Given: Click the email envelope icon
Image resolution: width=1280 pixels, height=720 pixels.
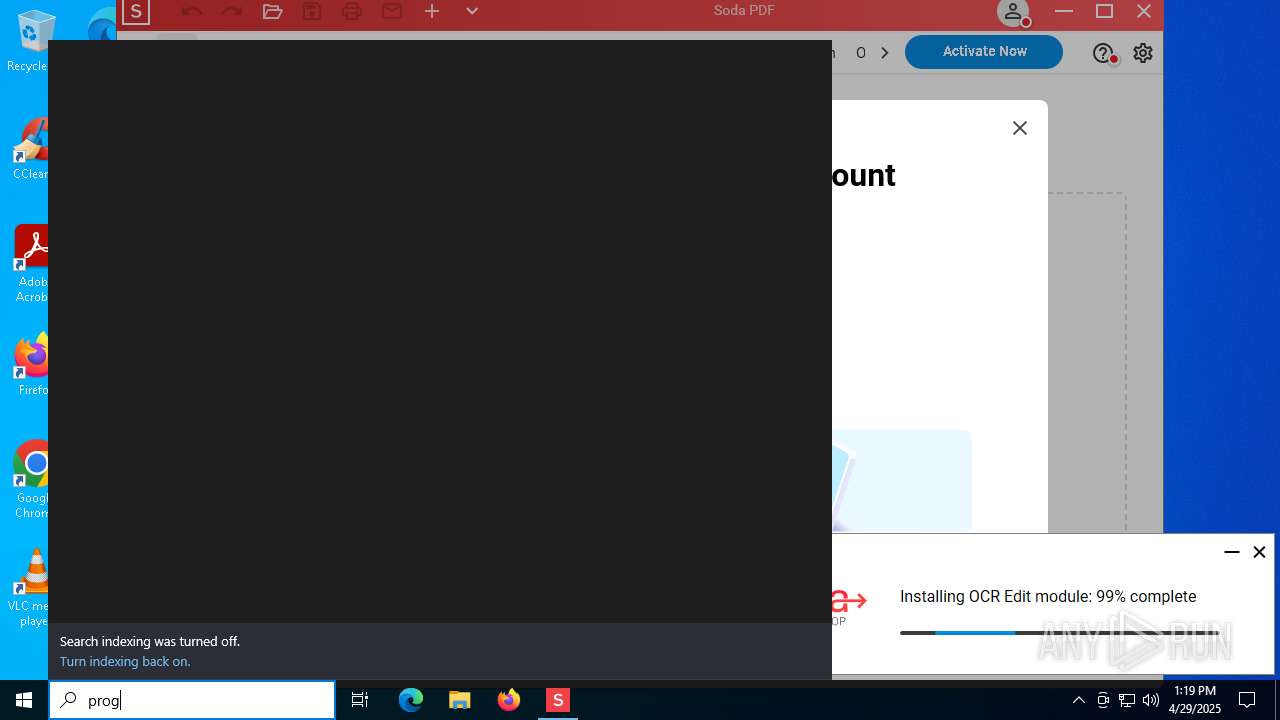Looking at the screenshot, I should click(392, 11).
